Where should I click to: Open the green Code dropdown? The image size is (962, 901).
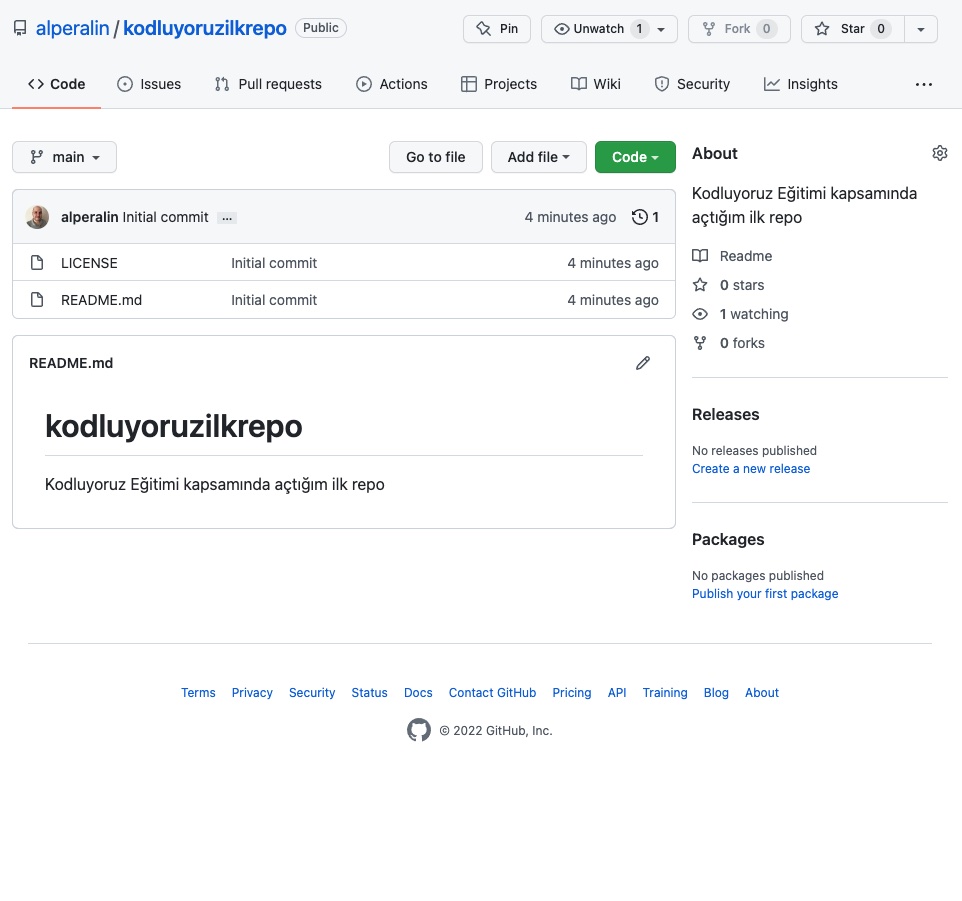635,157
